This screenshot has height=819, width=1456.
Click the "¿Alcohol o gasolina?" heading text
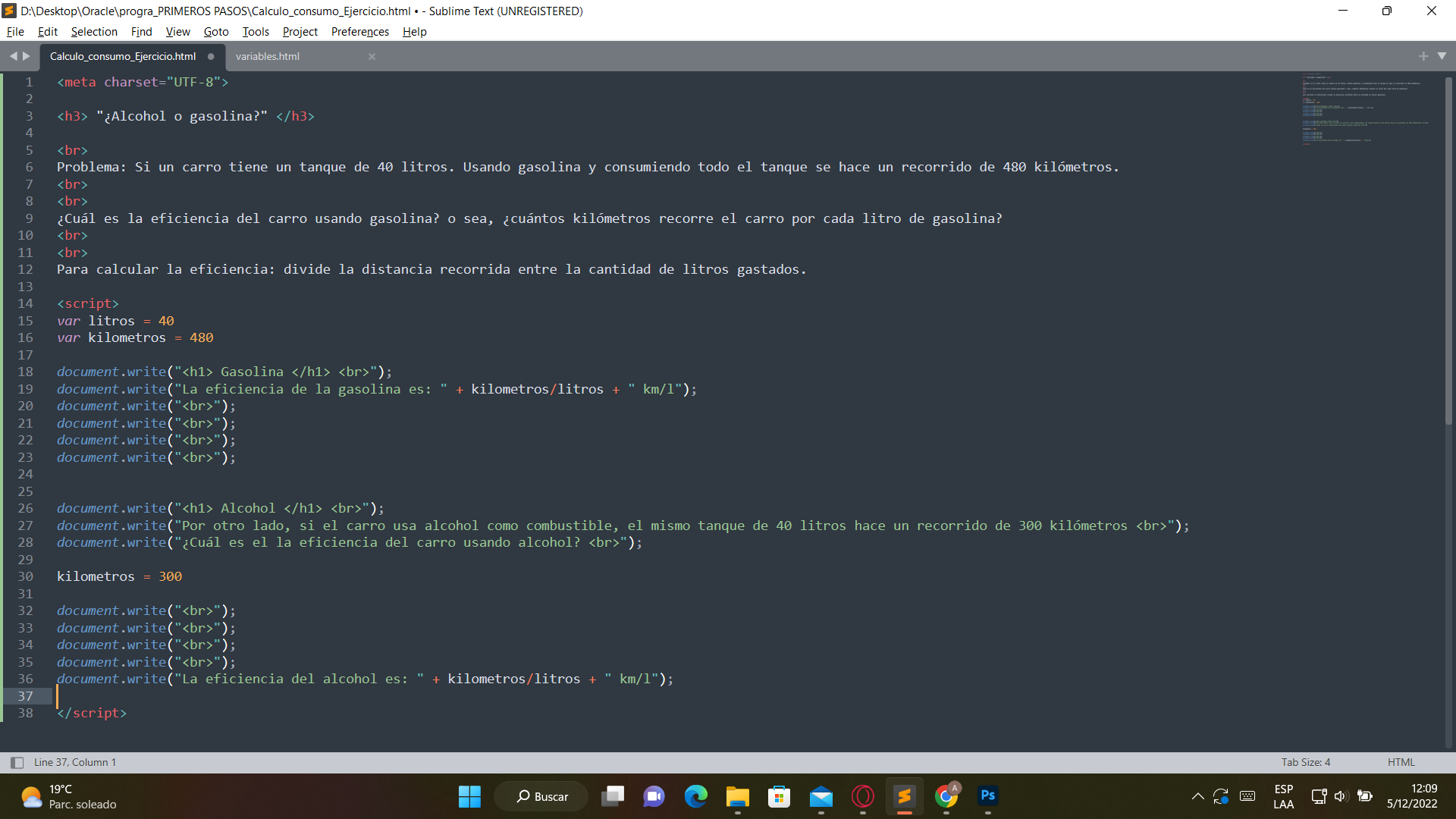[x=182, y=116]
